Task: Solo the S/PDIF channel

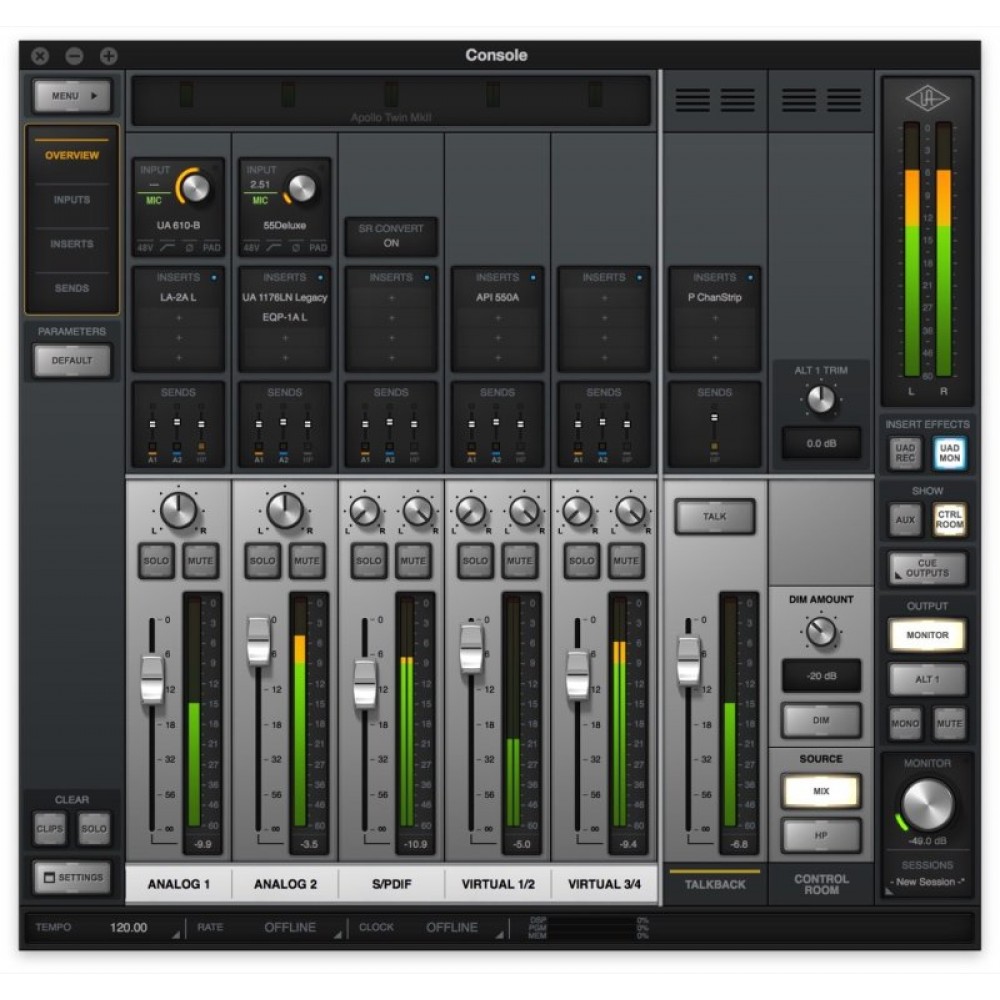Action: tap(369, 561)
